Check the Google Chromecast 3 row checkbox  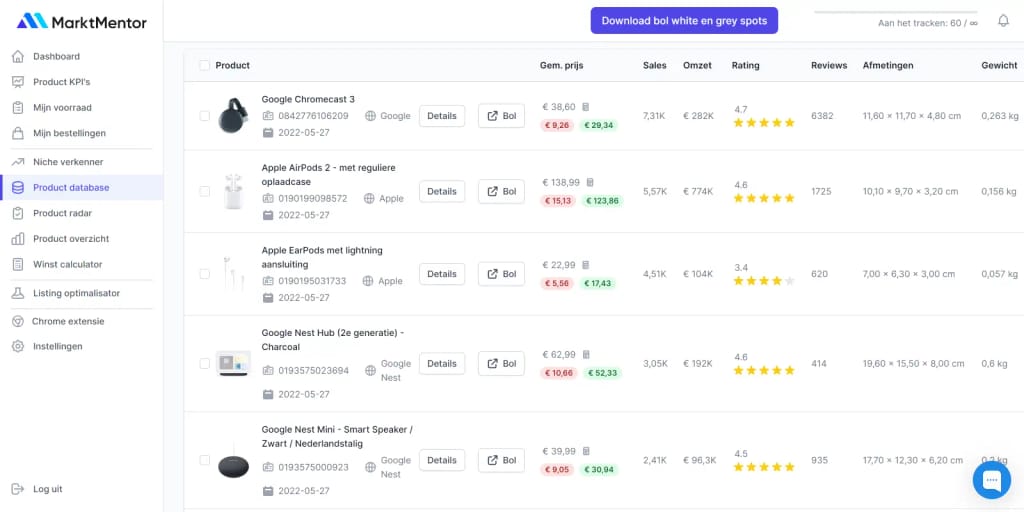tap(204, 116)
